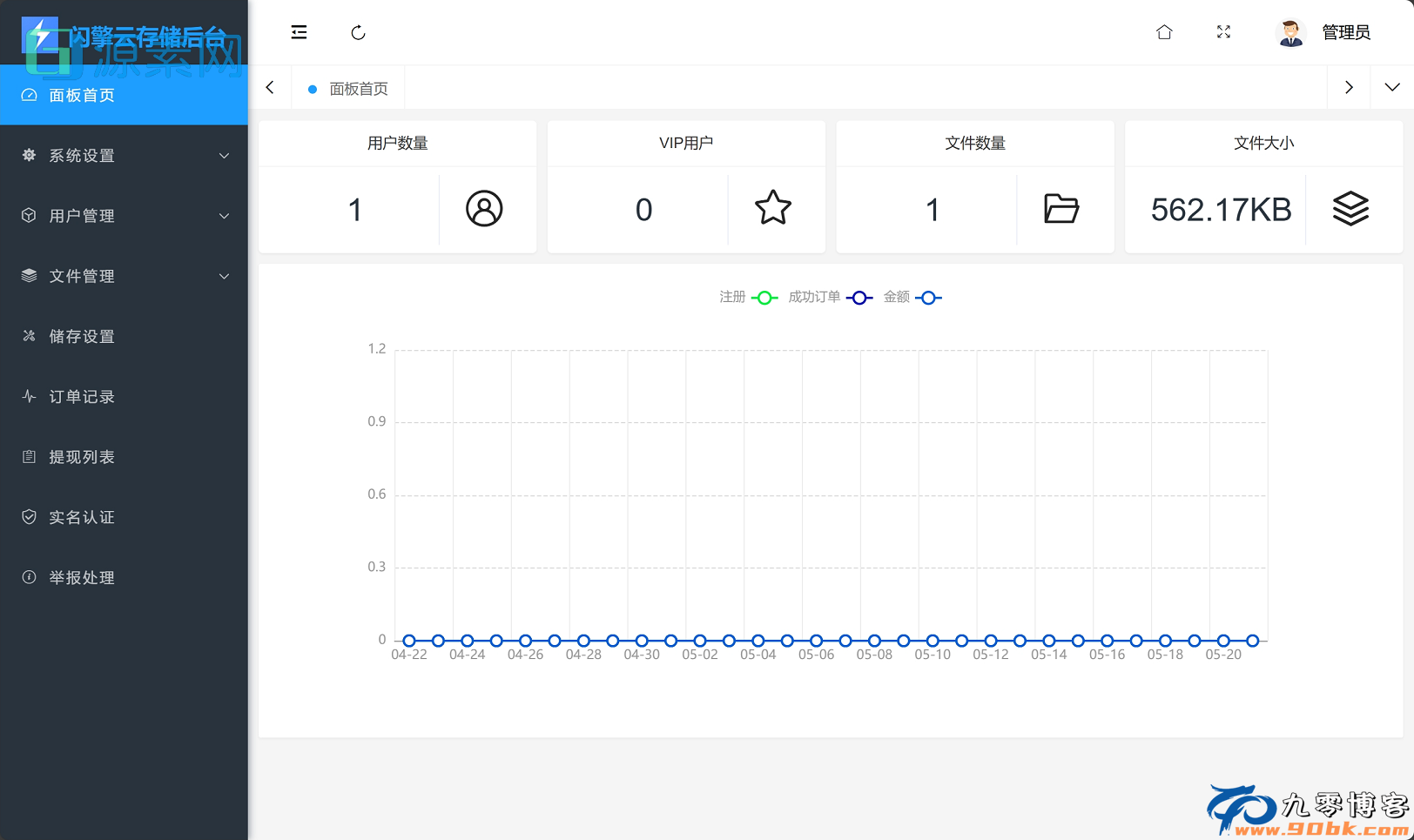Go to 实名认证 page
This screenshot has width=1414, height=840.
click(x=82, y=518)
